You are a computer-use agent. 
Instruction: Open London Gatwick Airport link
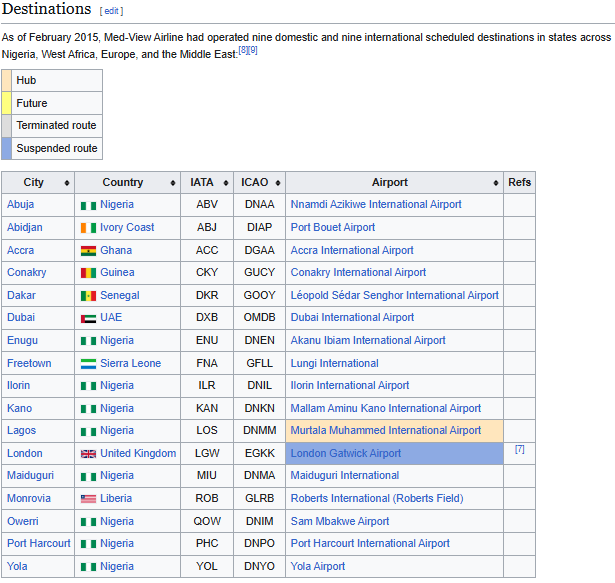tap(346, 453)
